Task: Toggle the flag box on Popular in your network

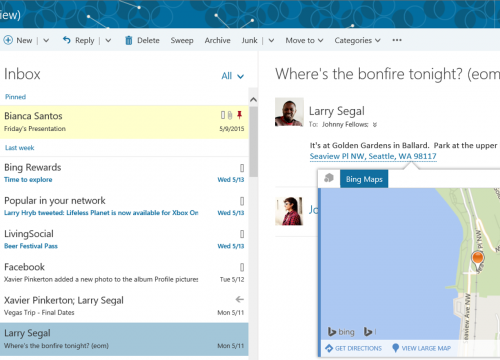Action: tap(242, 201)
